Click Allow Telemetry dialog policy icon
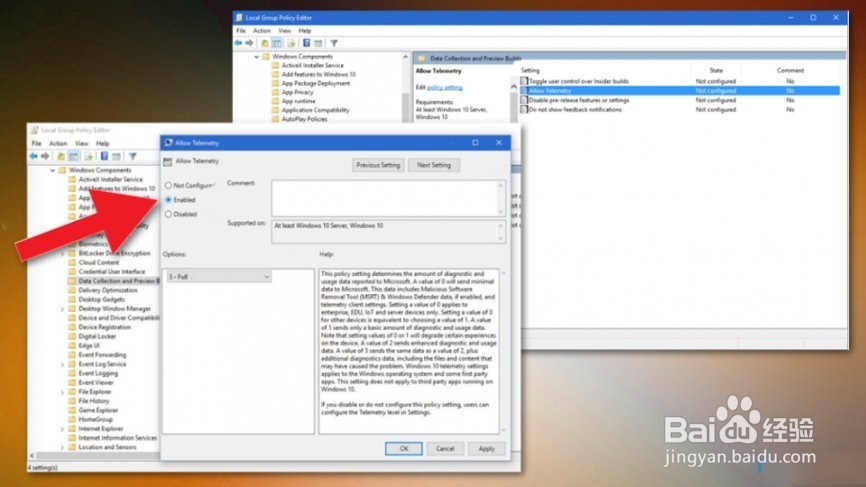866x487 pixels. tap(168, 161)
